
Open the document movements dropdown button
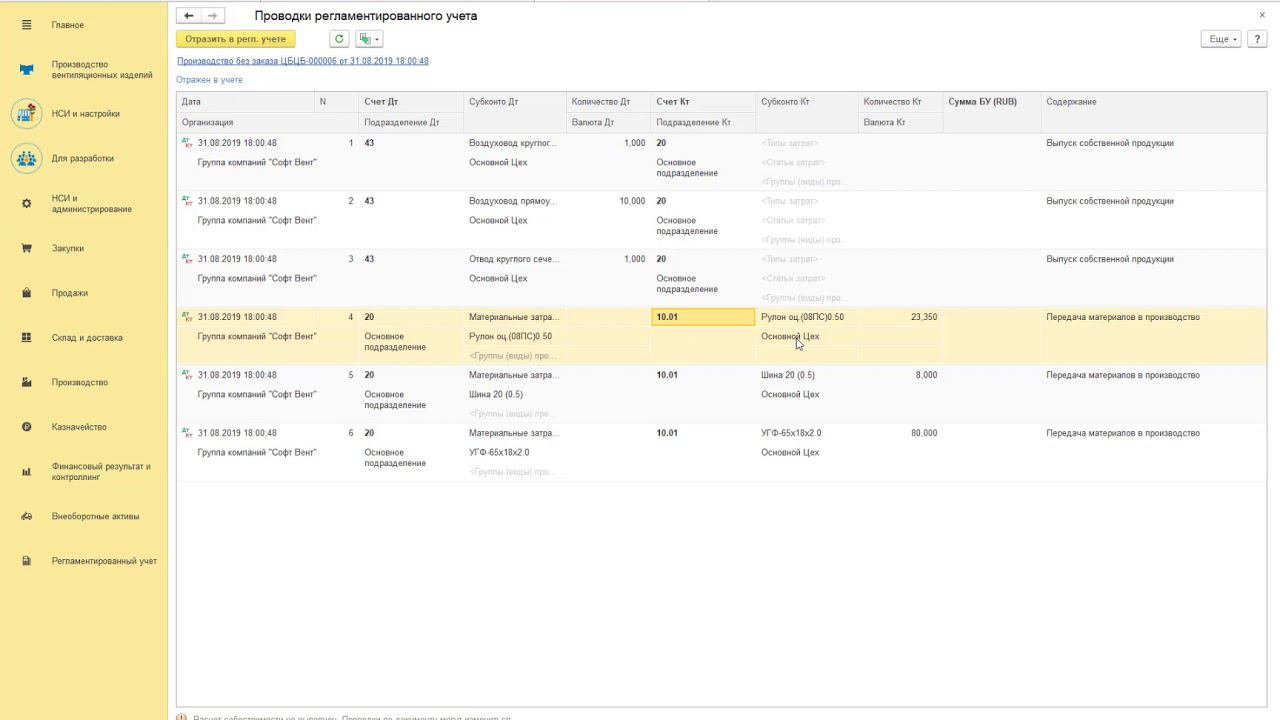[x=369, y=39]
